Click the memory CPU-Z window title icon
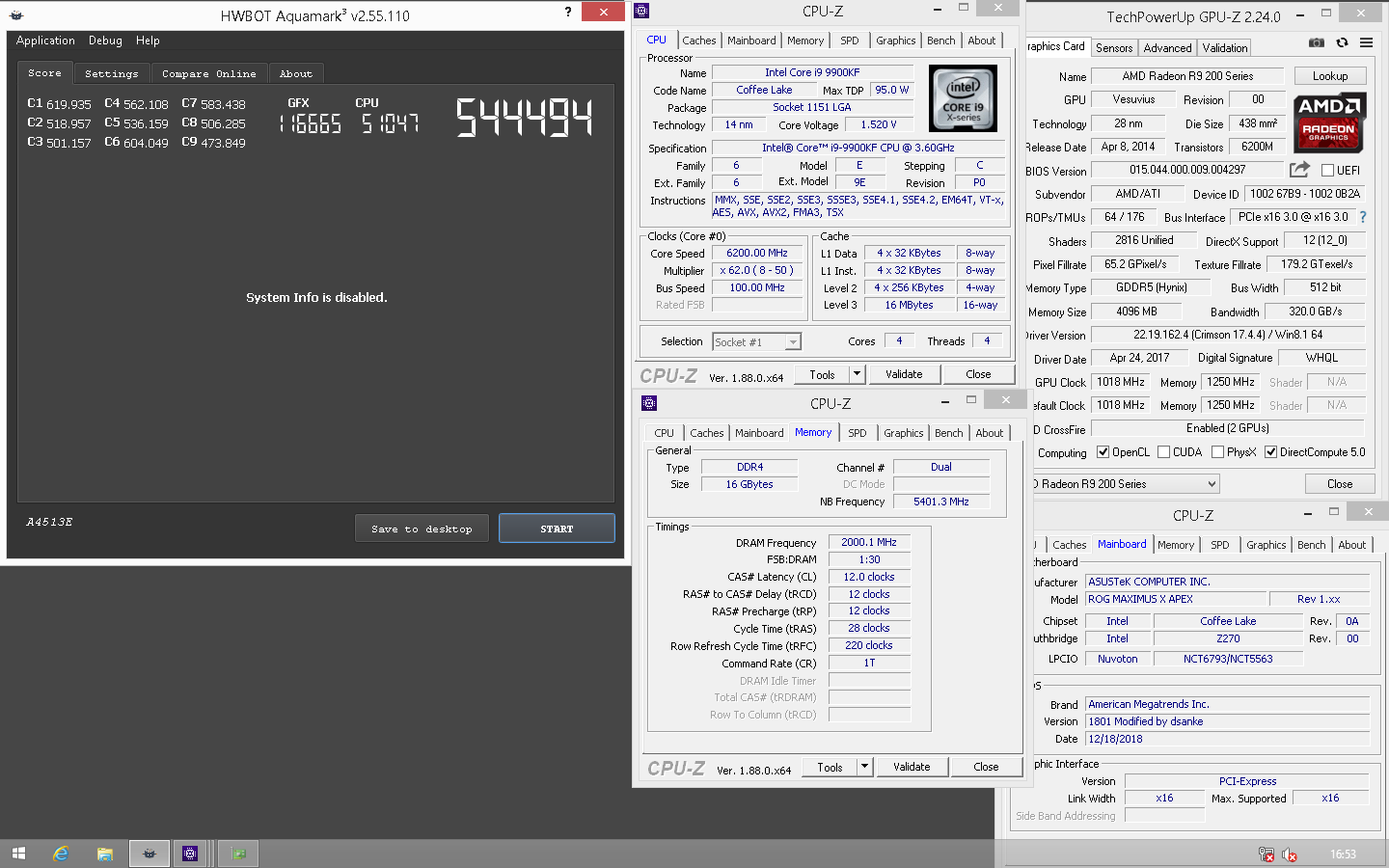The image size is (1389, 868). click(x=649, y=403)
